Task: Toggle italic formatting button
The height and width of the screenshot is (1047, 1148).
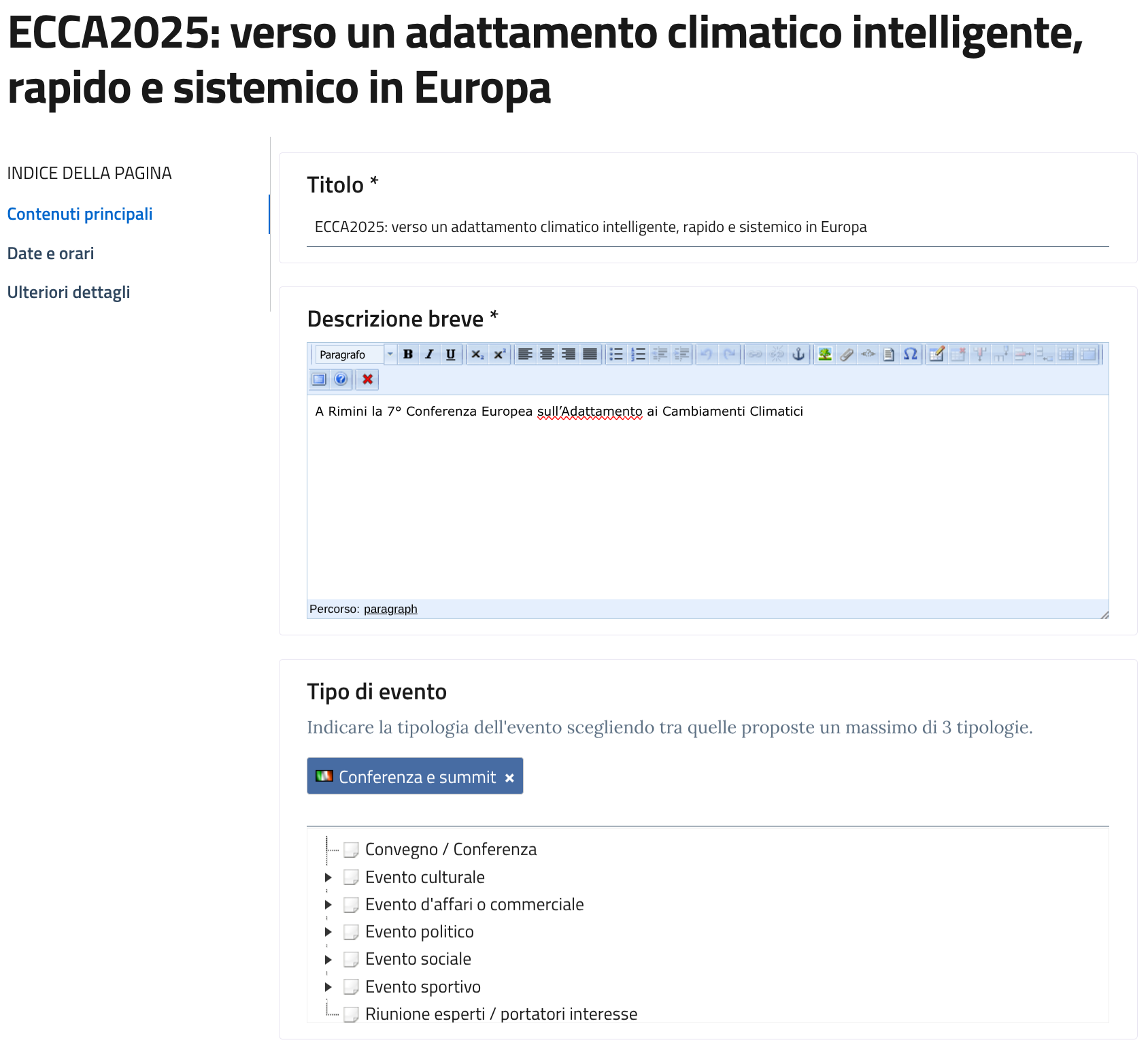Action: (429, 354)
